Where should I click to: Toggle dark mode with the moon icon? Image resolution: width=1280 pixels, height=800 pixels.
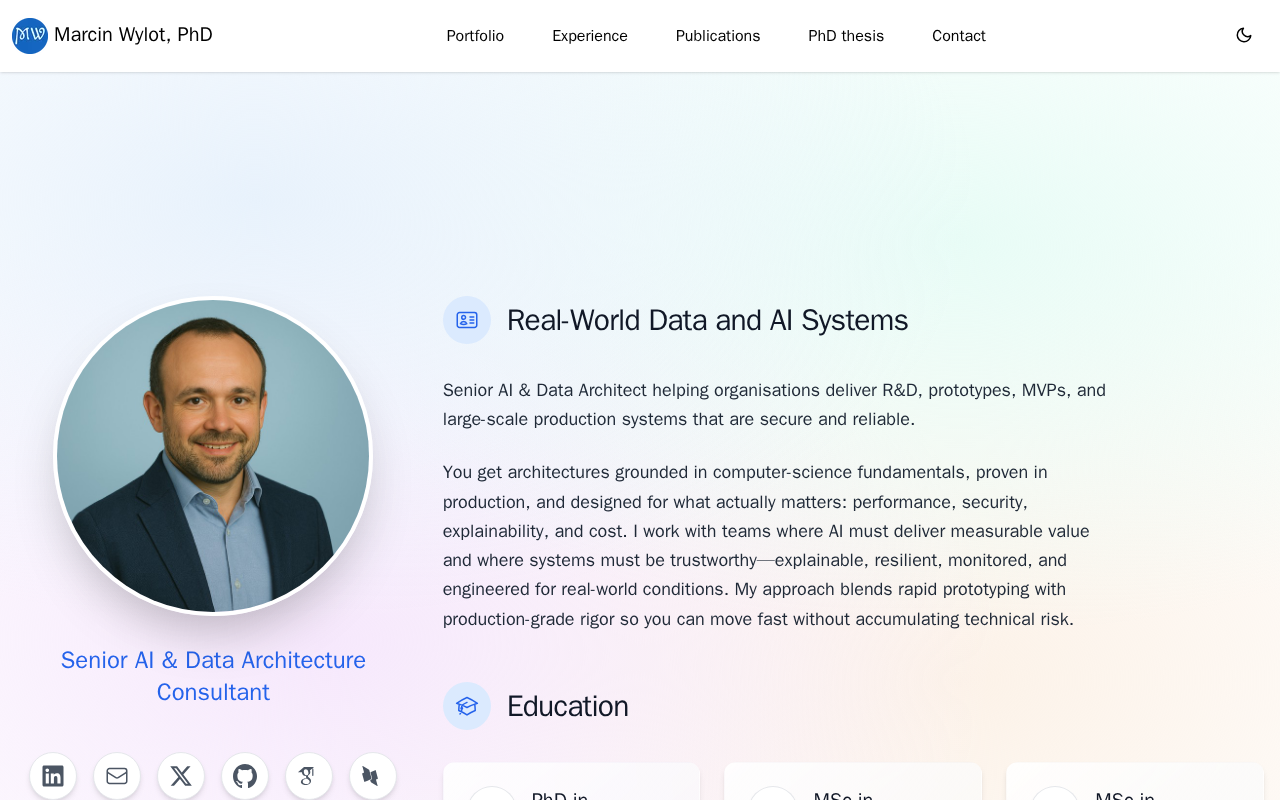[x=1244, y=35]
